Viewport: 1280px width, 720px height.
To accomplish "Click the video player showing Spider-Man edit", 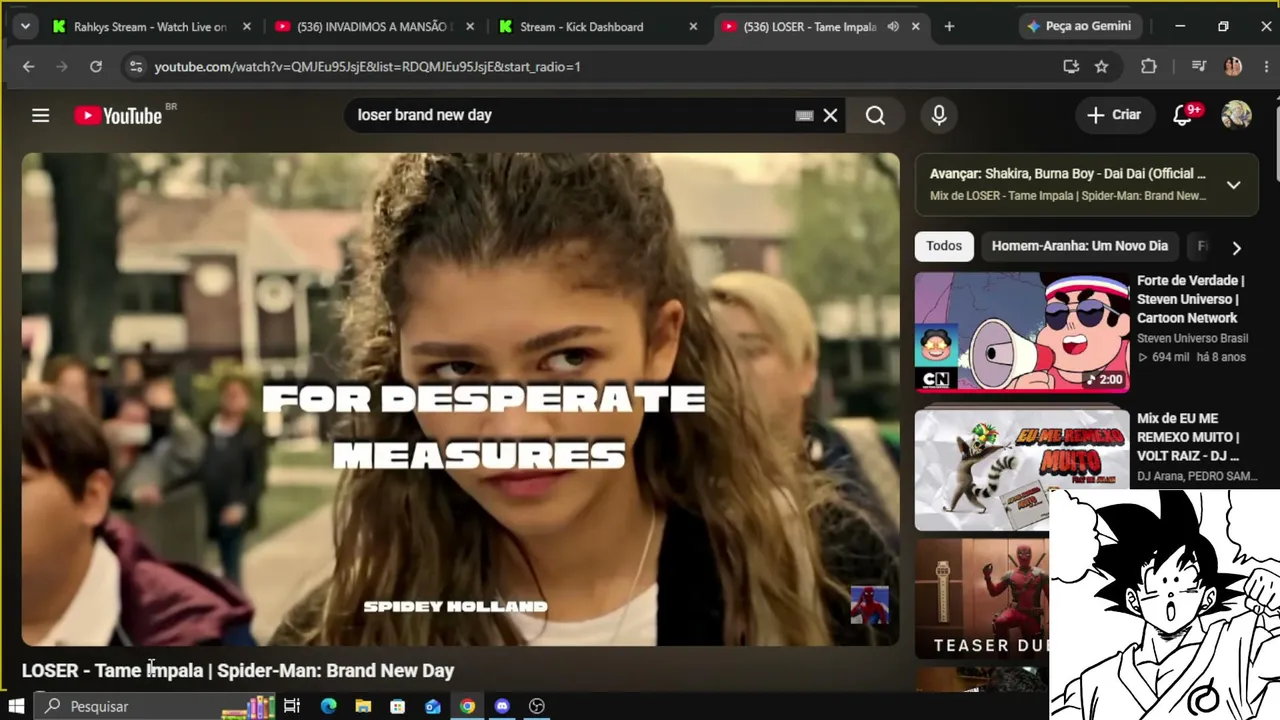I will 460,399.
